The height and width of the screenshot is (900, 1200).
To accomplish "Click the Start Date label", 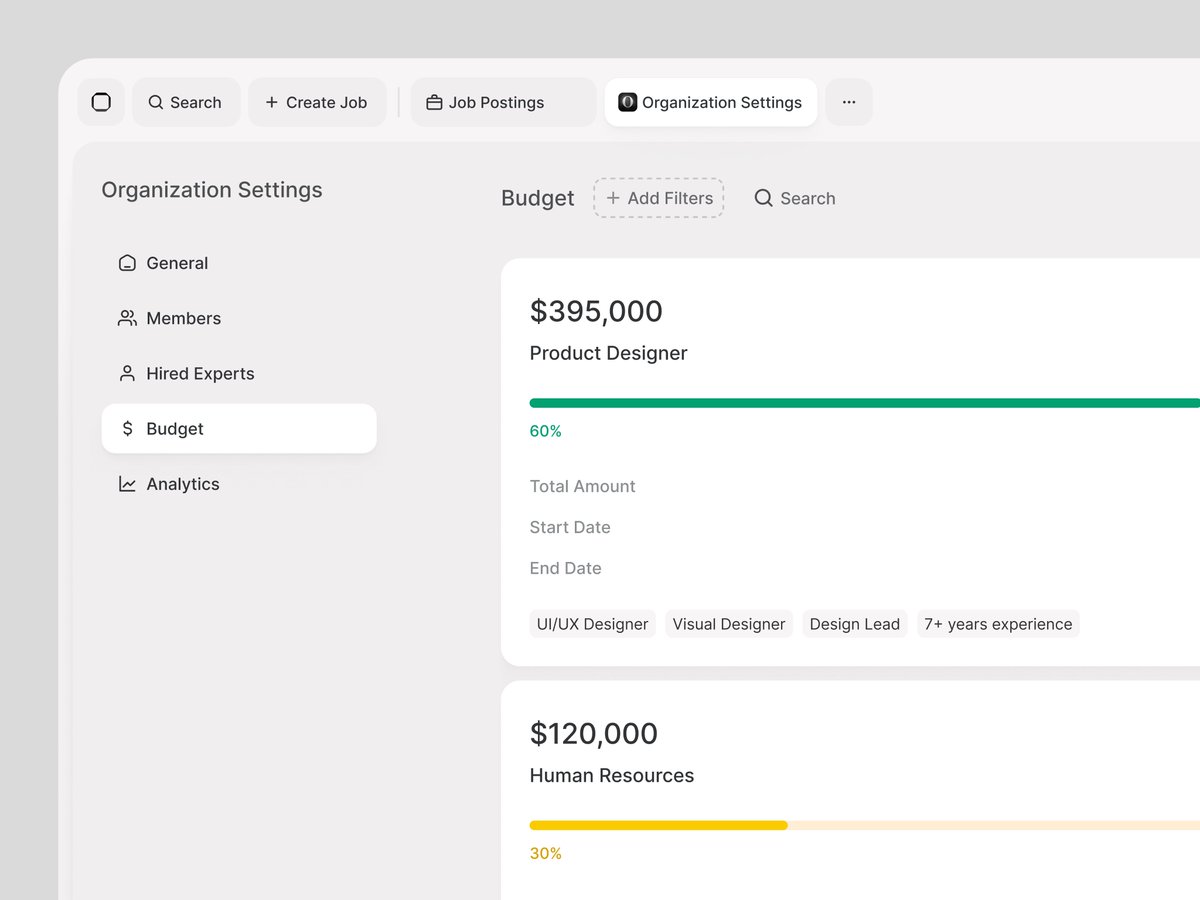I will (x=570, y=527).
